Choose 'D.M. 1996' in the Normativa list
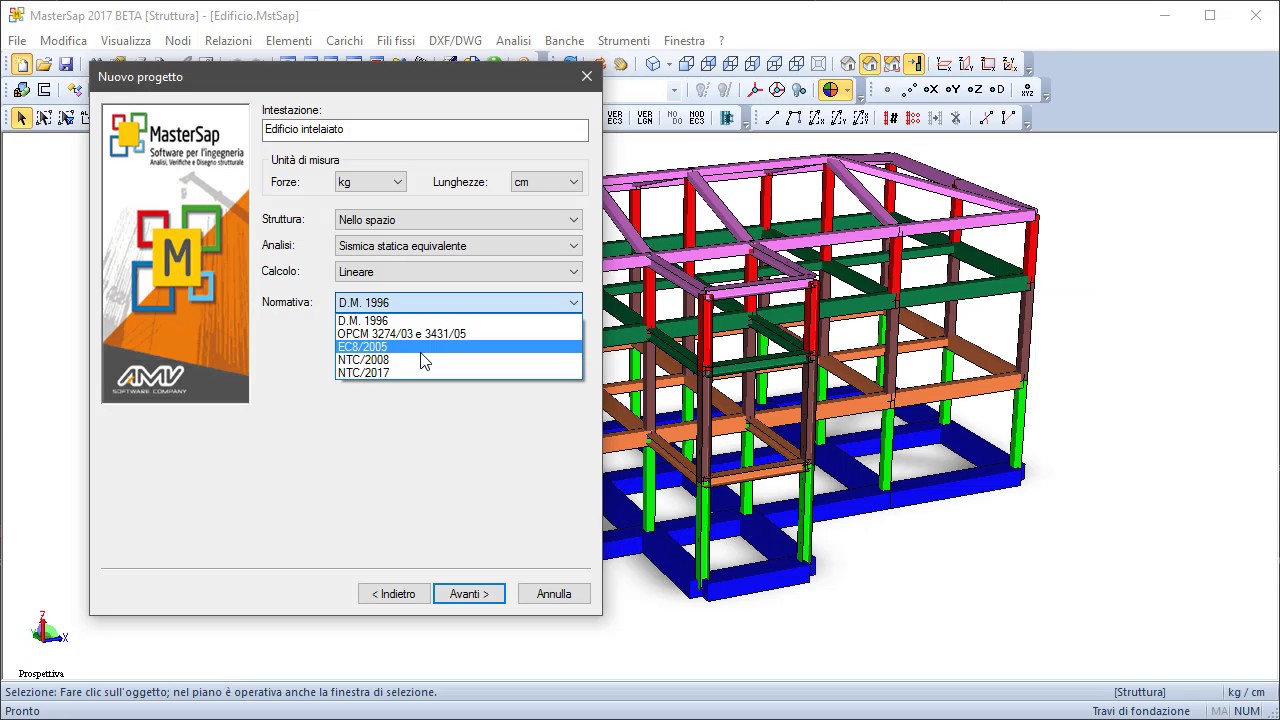This screenshot has width=1280, height=720. coord(459,321)
